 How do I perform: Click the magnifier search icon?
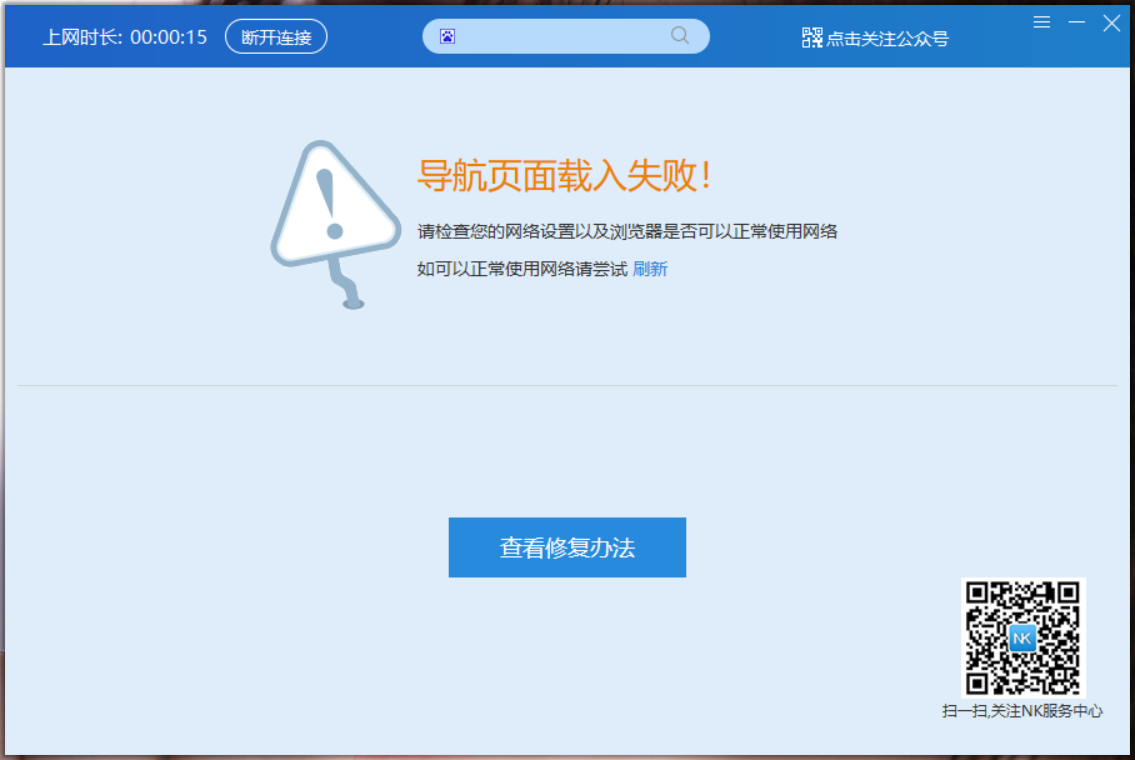click(x=679, y=35)
